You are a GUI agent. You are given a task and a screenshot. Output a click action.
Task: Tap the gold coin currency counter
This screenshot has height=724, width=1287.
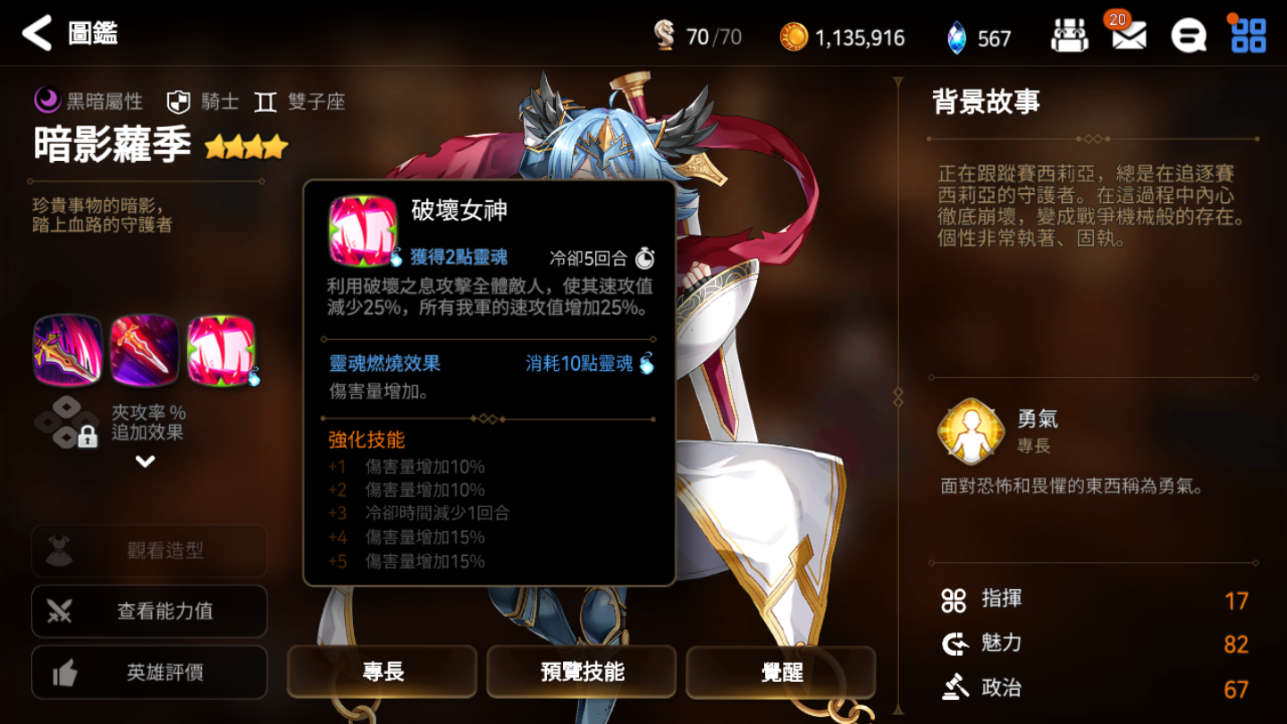click(842, 38)
